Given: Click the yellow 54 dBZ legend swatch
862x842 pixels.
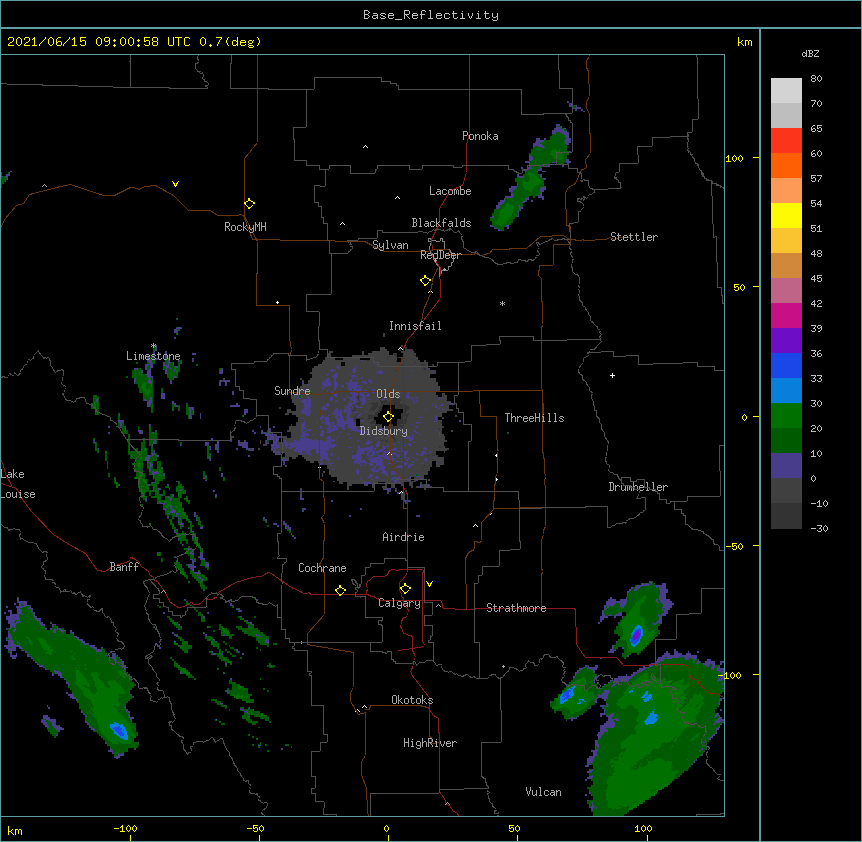Looking at the screenshot, I should [x=786, y=215].
